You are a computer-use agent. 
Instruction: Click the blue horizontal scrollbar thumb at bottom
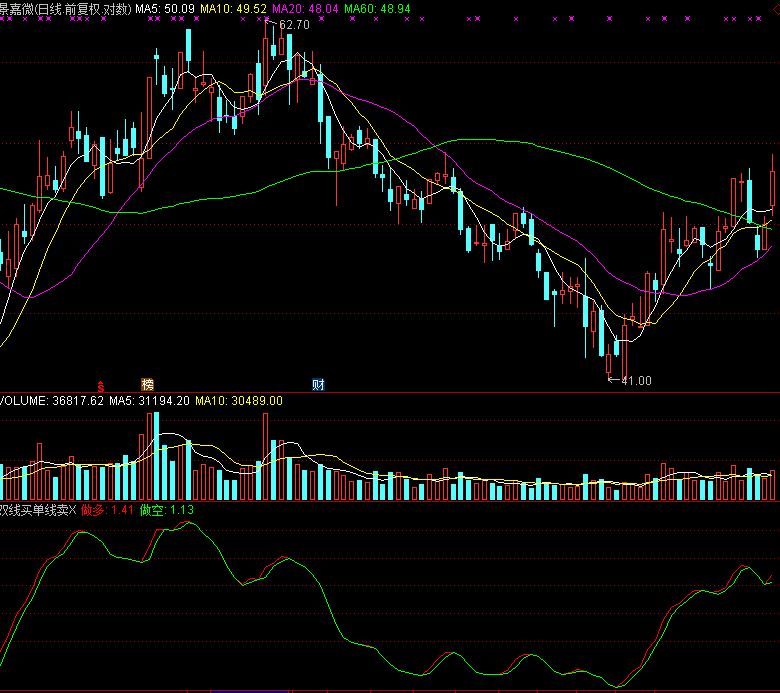tap(249, 692)
